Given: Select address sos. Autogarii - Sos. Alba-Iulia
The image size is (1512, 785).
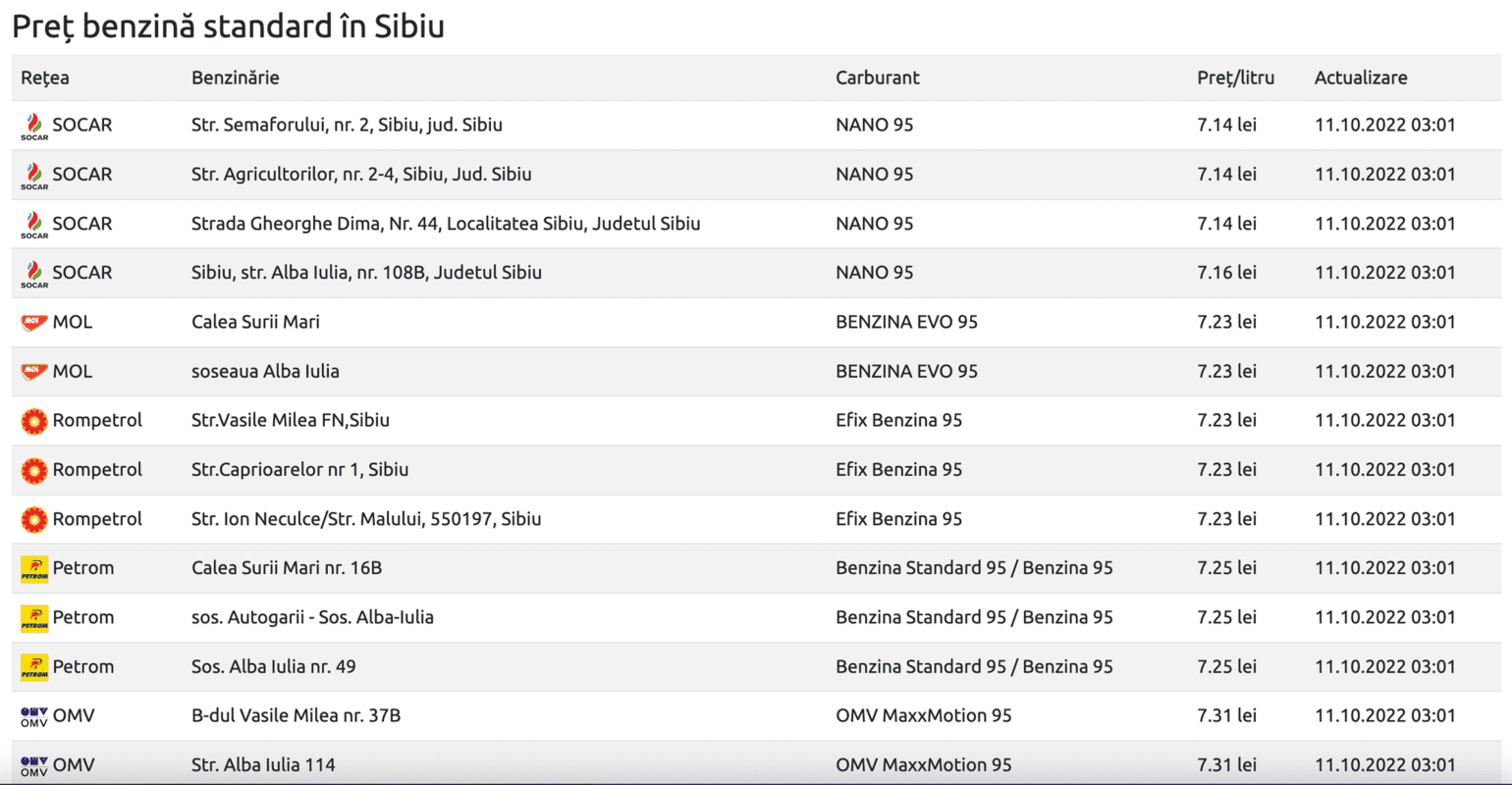Looking at the screenshot, I should coord(312,617).
